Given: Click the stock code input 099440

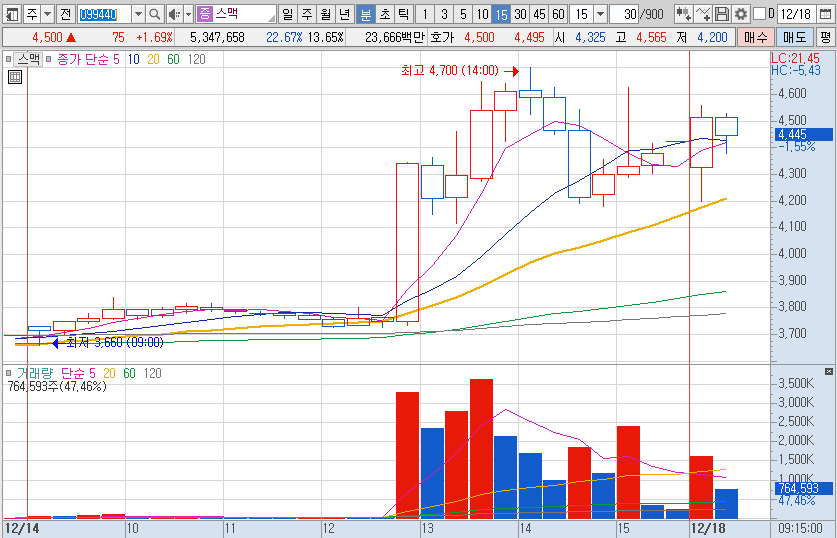Looking at the screenshot, I should 104,14.
